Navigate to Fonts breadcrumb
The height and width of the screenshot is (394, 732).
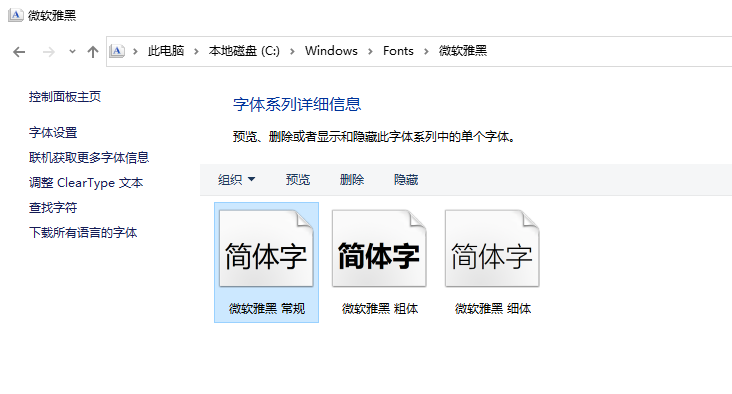[398, 51]
